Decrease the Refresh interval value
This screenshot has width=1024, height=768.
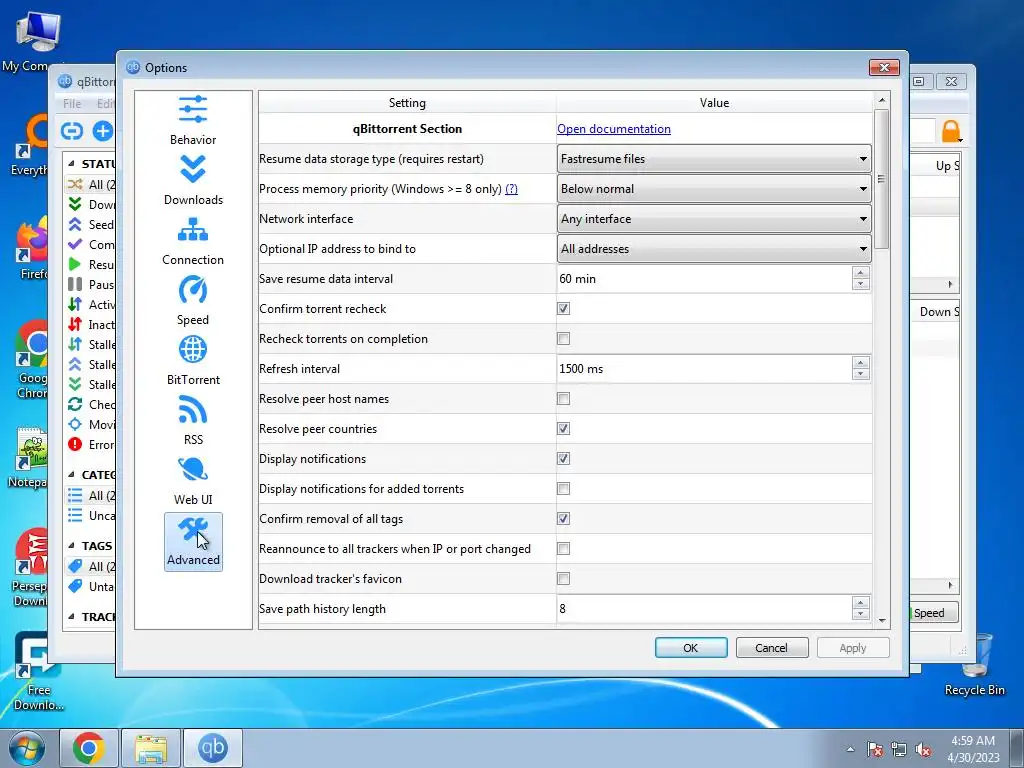pos(861,374)
